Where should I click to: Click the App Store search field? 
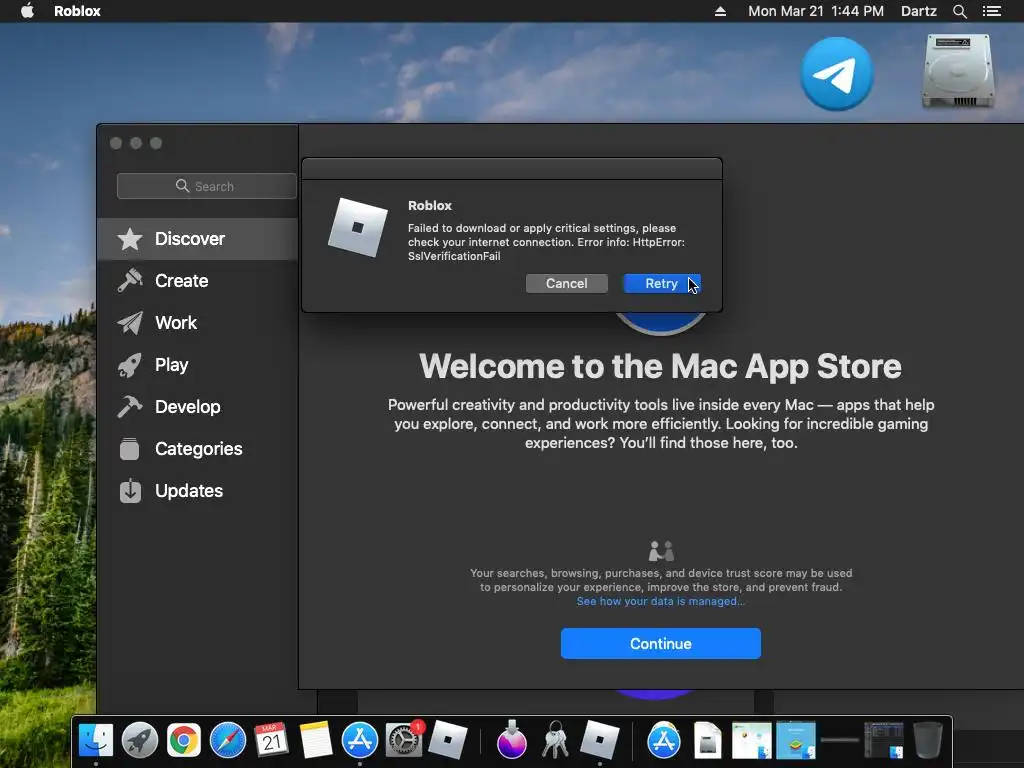point(206,186)
